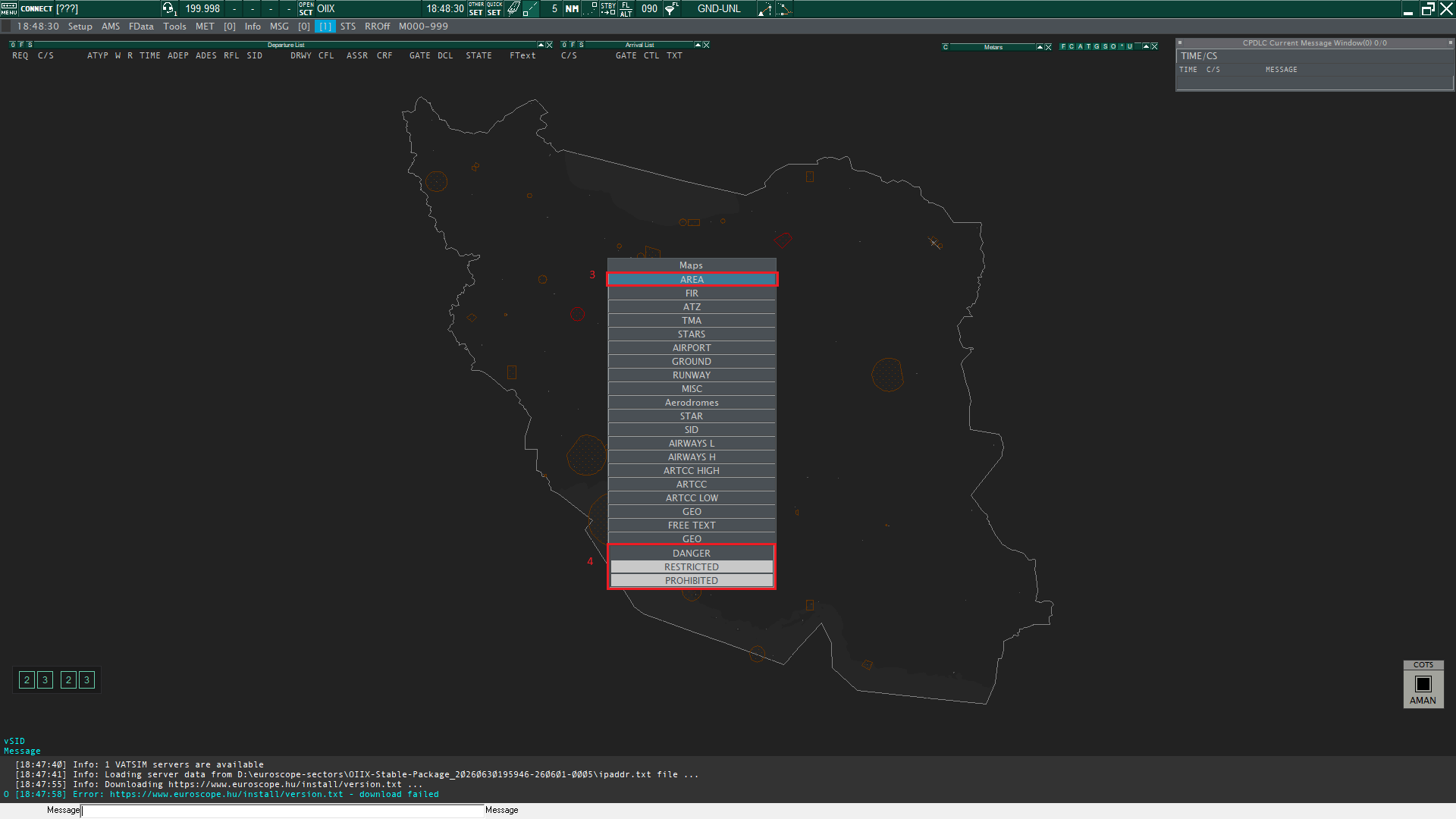
Task: Collapse the Metars list with its arrow
Action: click(x=1040, y=47)
